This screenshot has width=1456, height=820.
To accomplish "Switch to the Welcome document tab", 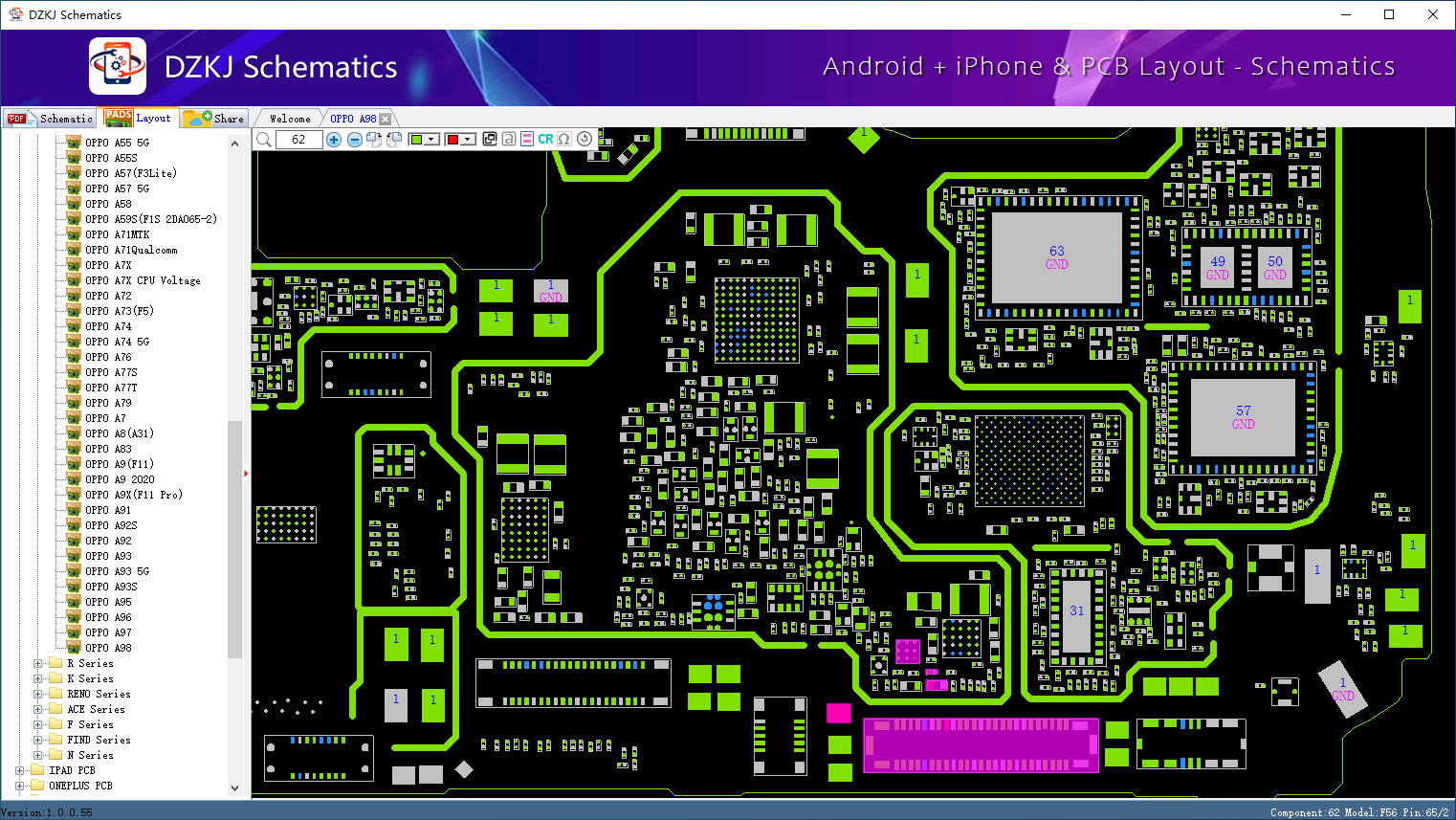I will click(290, 119).
